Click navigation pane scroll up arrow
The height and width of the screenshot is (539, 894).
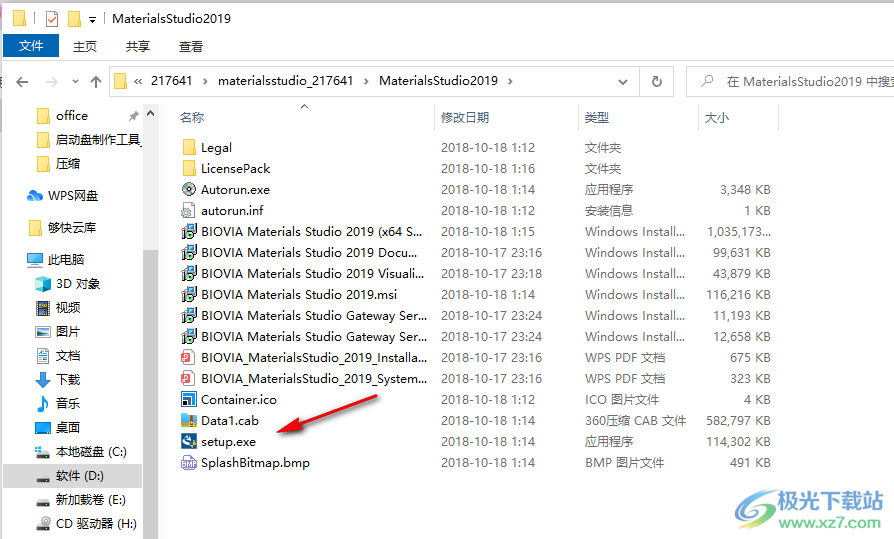tap(151, 114)
